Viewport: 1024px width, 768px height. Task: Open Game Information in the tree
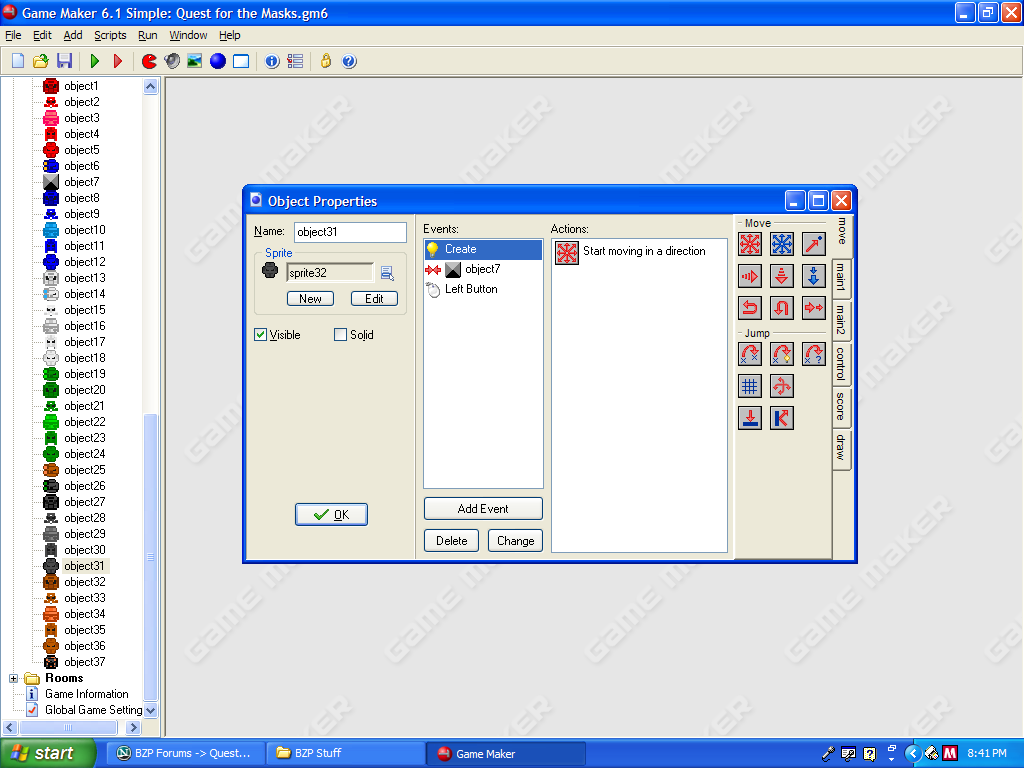click(86, 694)
